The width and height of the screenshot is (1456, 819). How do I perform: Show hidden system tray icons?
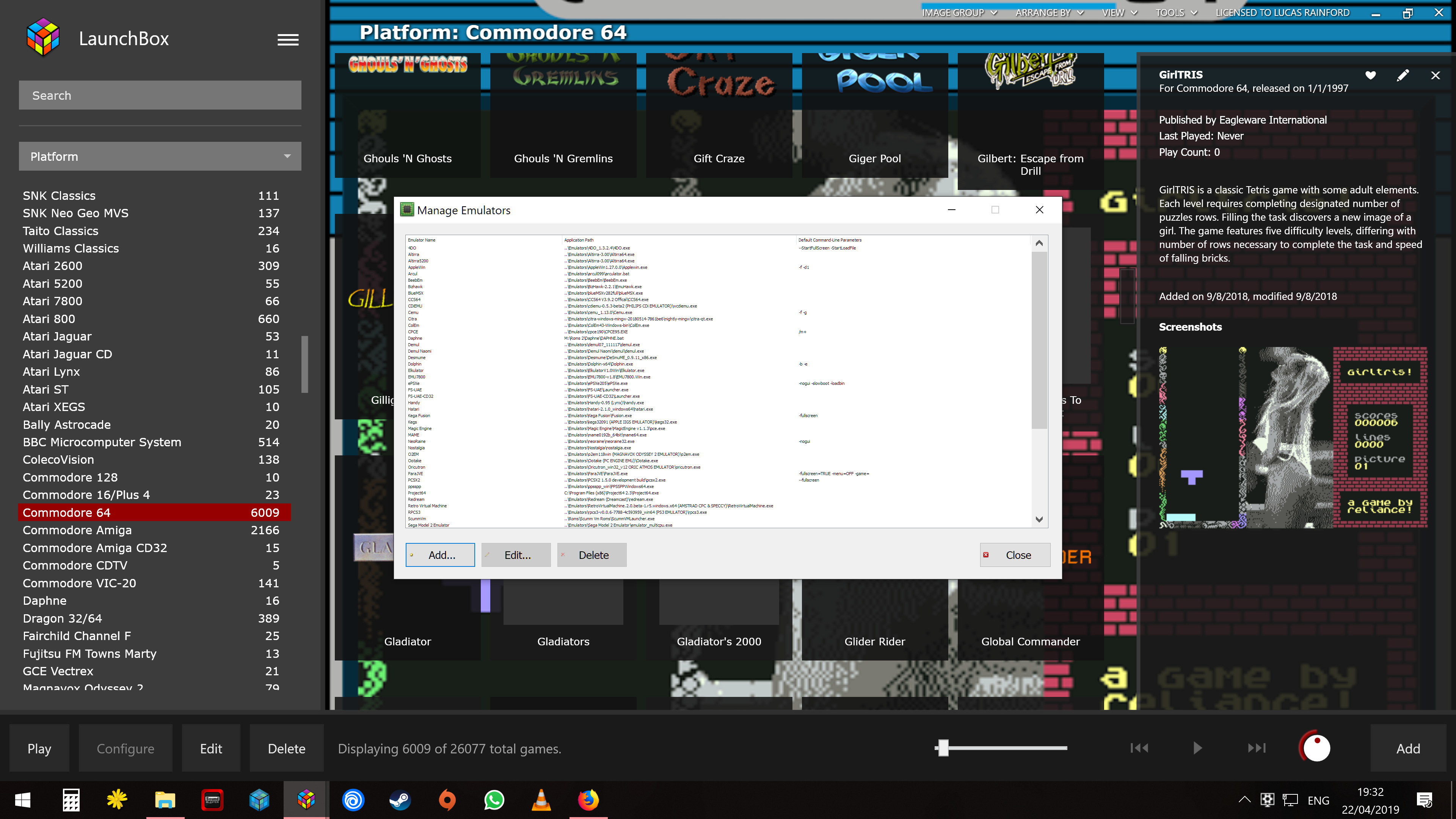pyautogui.click(x=1244, y=800)
